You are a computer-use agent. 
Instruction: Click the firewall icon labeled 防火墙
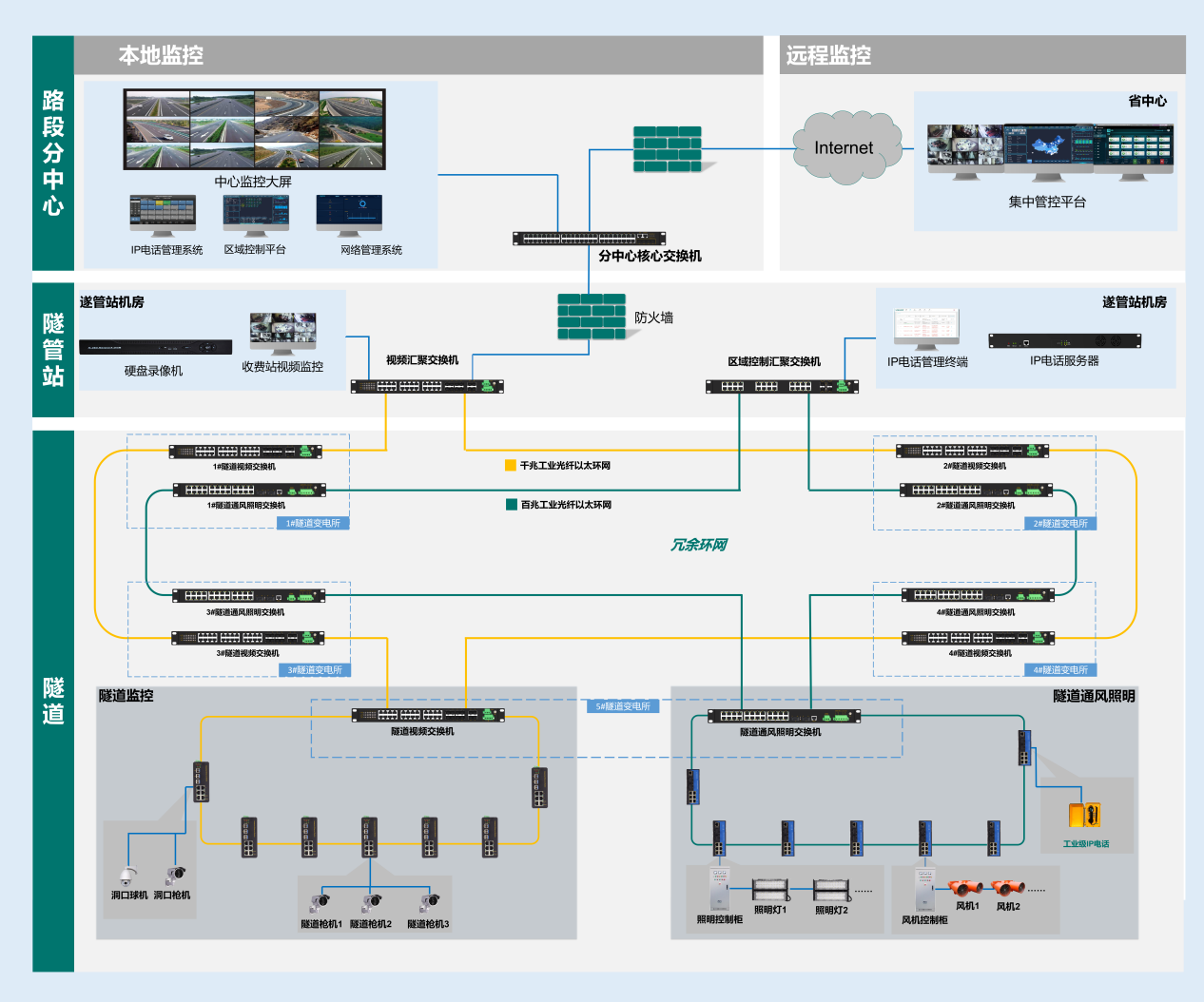(x=592, y=317)
